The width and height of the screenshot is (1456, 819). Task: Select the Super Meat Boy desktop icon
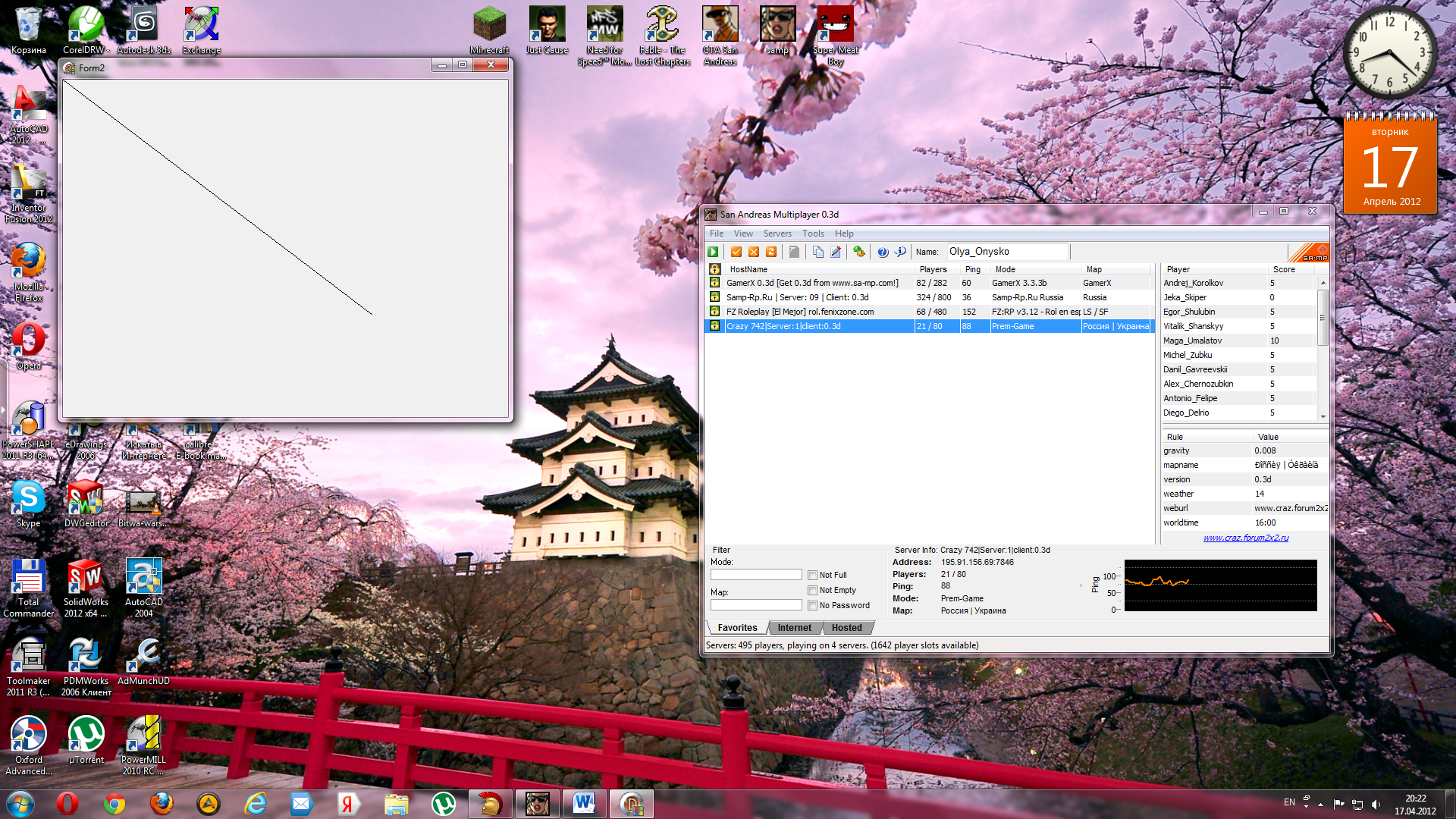click(835, 36)
